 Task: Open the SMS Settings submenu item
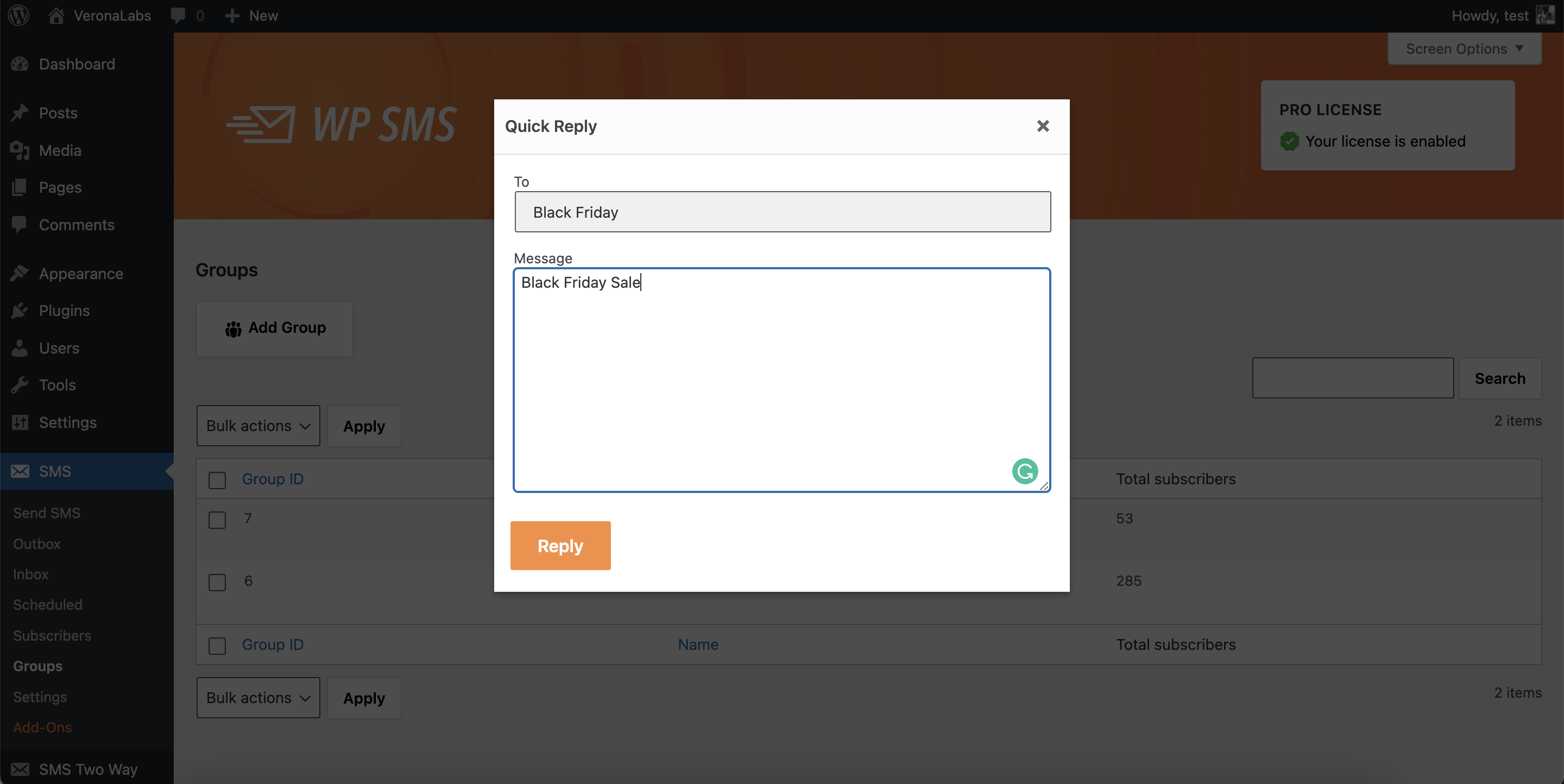pos(40,697)
